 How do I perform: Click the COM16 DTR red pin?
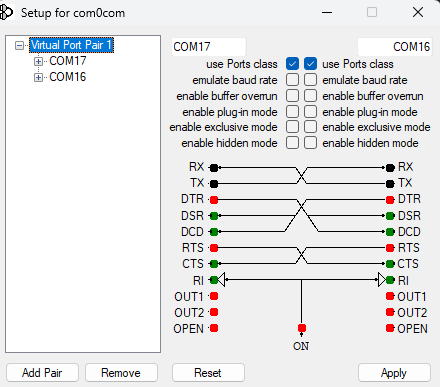tap(390, 200)
